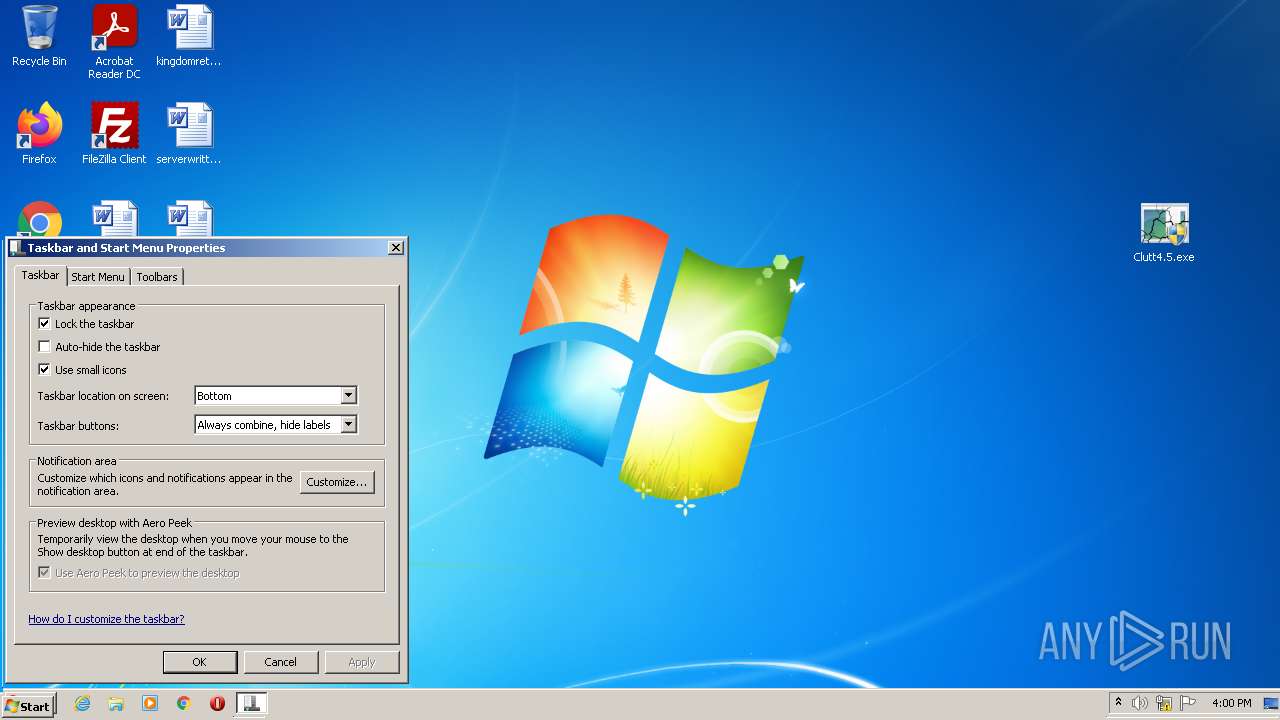Enable Auto-hide the taskbar

click(44, 347)
